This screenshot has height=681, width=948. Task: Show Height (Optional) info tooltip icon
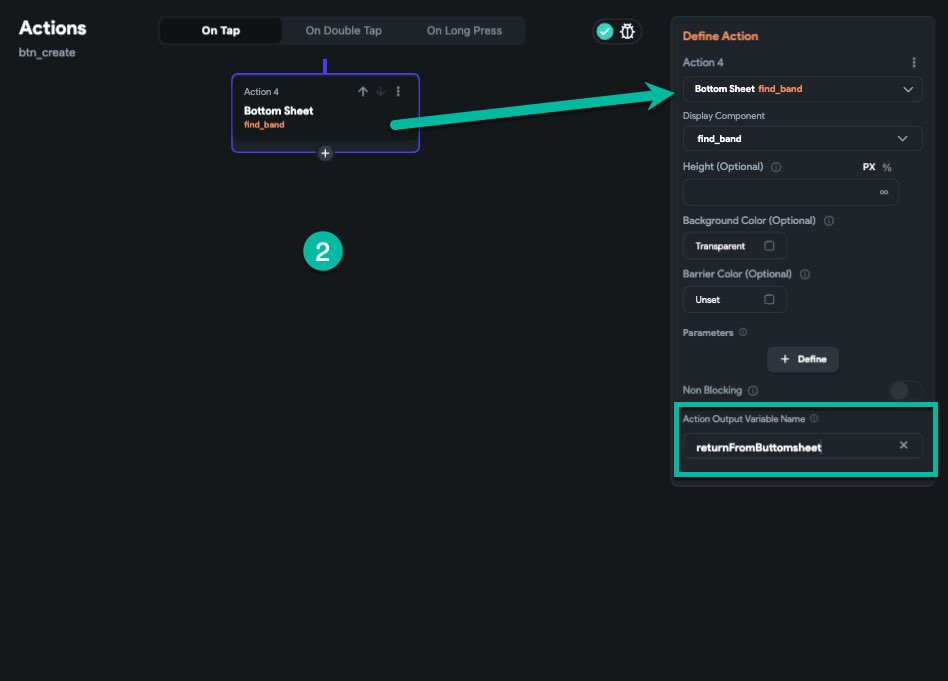pyautogui.click(x=776, y=167)
